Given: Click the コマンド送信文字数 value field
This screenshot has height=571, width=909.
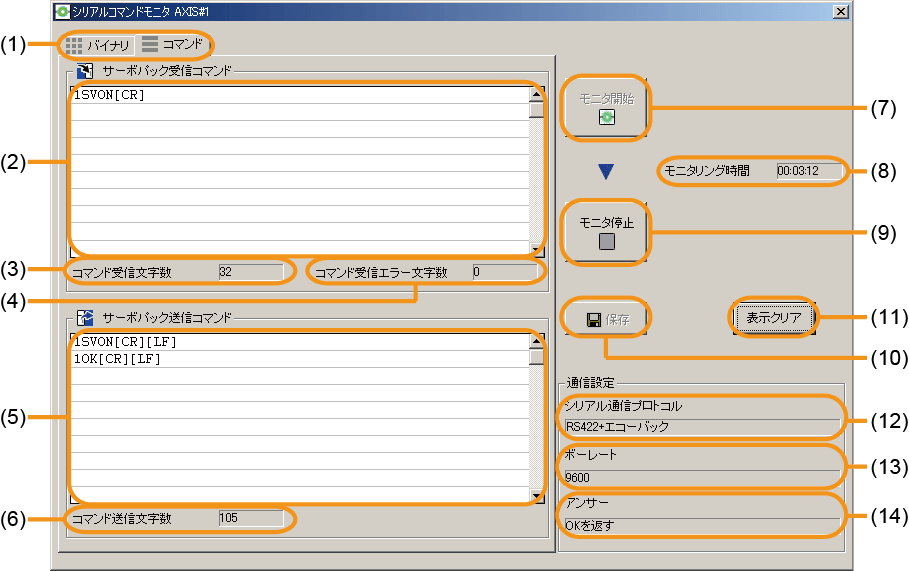Looking at the screenshot, I should click(x=251, y=518).
